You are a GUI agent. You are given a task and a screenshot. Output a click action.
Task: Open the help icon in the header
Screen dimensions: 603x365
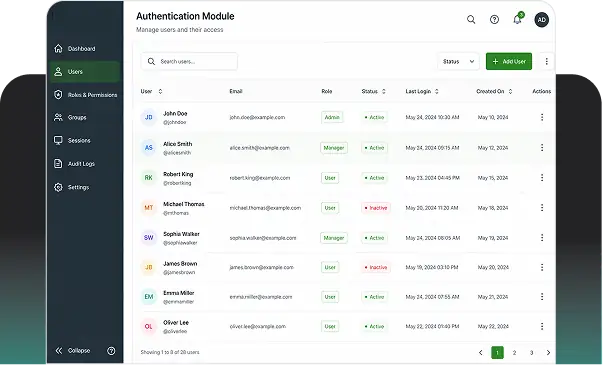coord(495,20)
